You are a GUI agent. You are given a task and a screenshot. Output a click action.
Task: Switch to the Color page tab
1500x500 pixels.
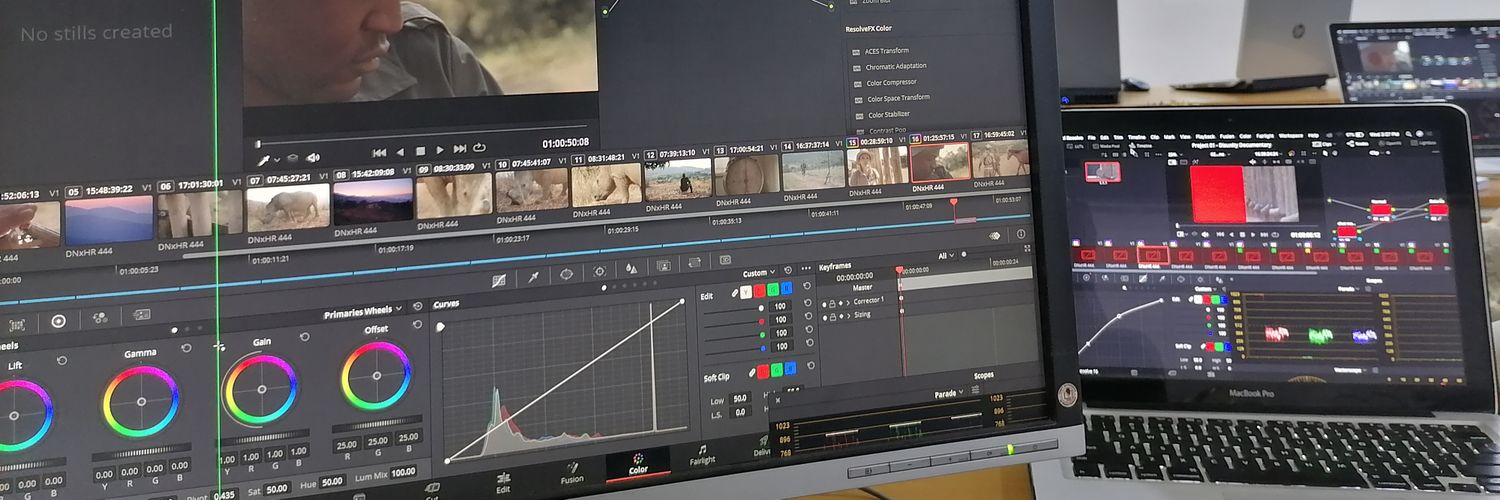[638, 463]
